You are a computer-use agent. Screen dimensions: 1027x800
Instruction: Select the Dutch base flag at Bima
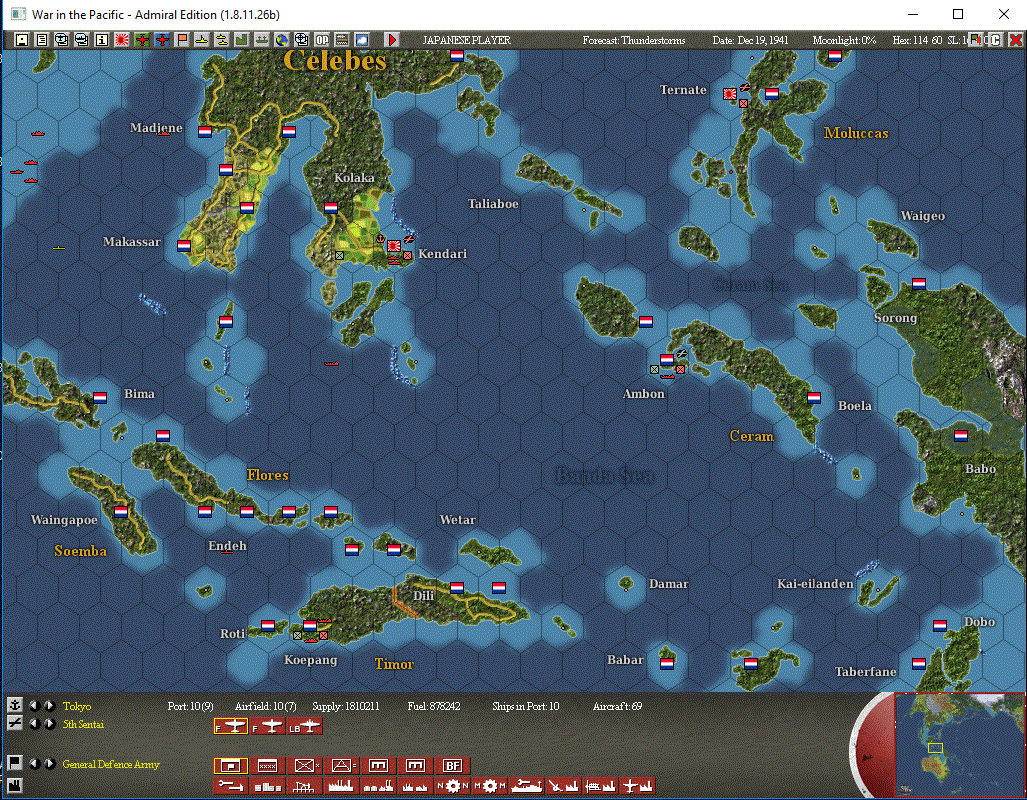100,397
